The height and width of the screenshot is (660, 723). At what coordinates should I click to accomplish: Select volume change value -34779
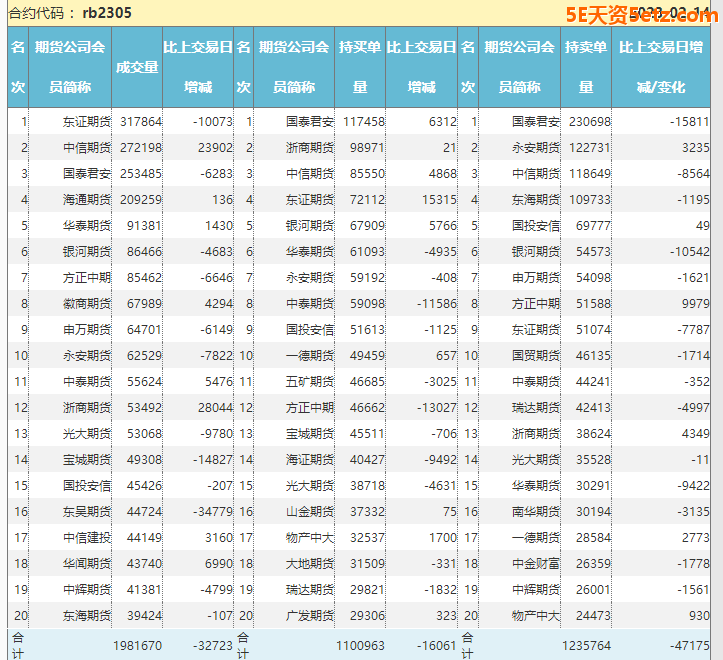[213, 512]
